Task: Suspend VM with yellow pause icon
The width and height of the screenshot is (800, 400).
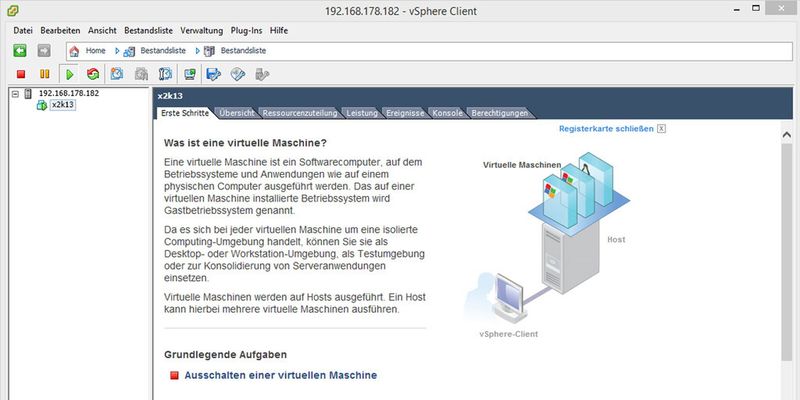Action: (45, 74)
